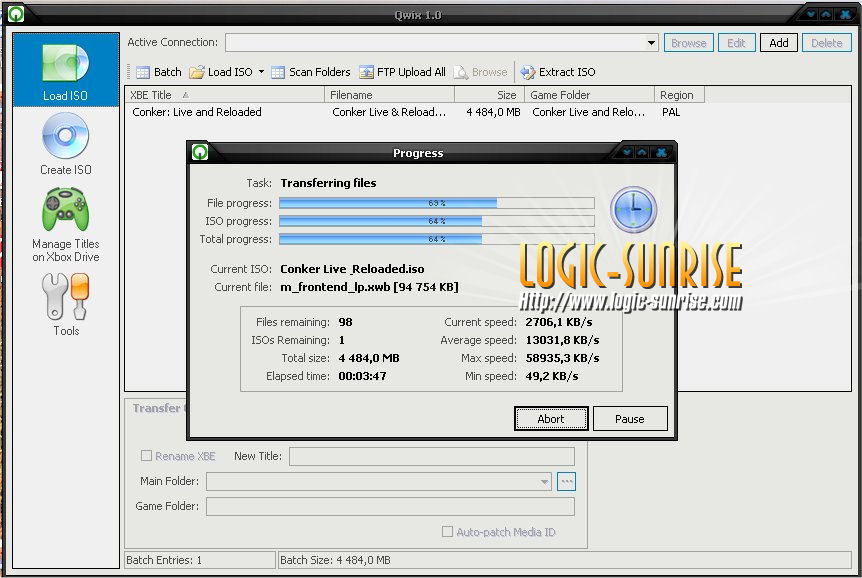862x578 pixels.
Task: Click the 'Conker Live_Reloaded.iso' current ISO text
Action: point(352,269)
